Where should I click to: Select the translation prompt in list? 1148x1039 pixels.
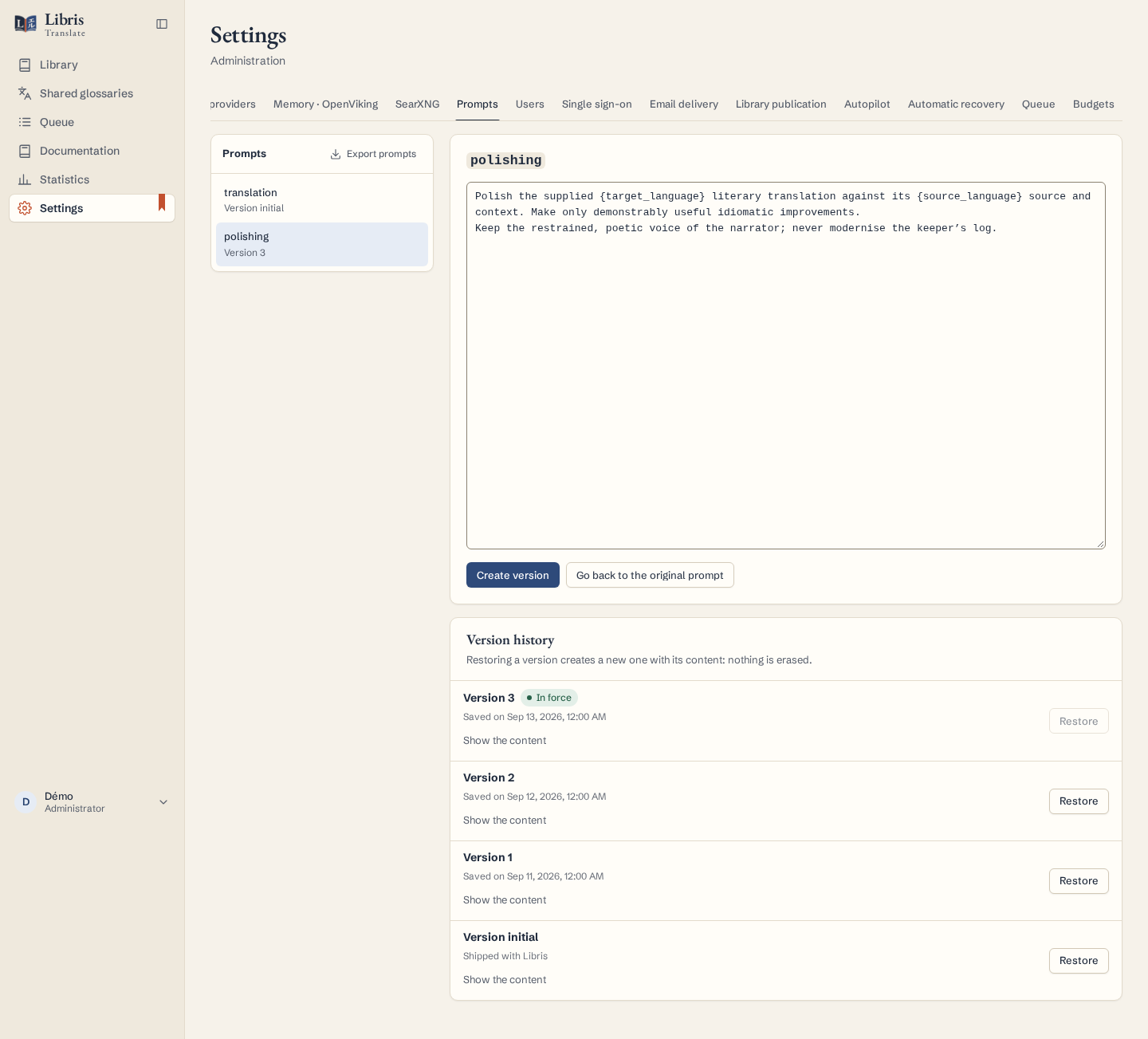(322, 200)
